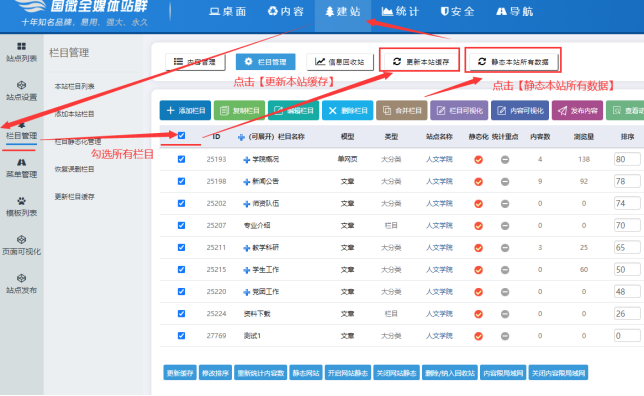Expand the 学院概况 column tree

[x=246, y=159]
